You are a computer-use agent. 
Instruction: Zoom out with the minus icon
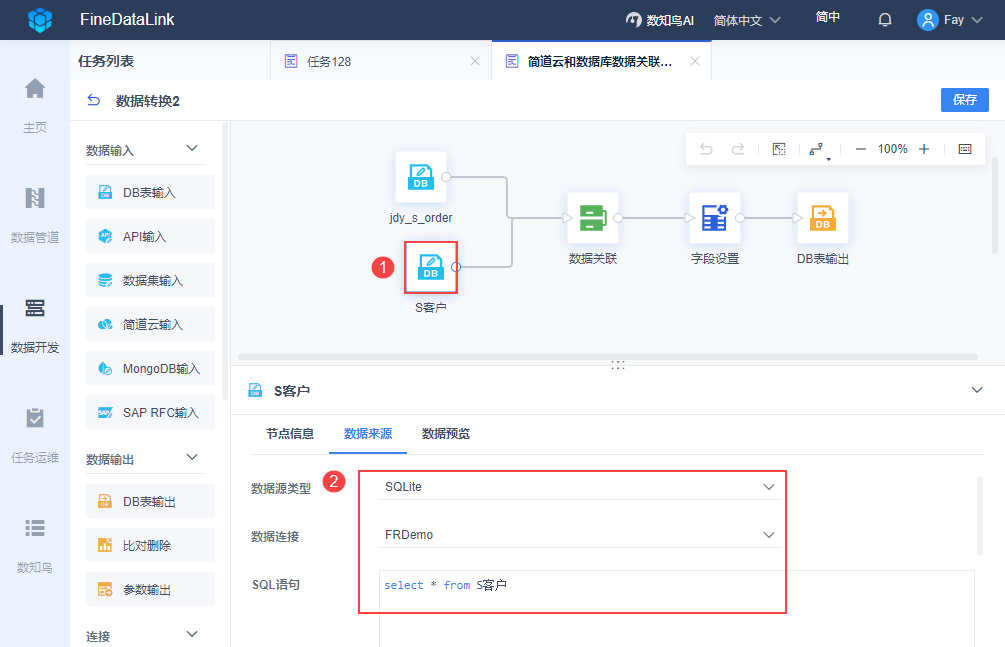[x=861, y=149]
